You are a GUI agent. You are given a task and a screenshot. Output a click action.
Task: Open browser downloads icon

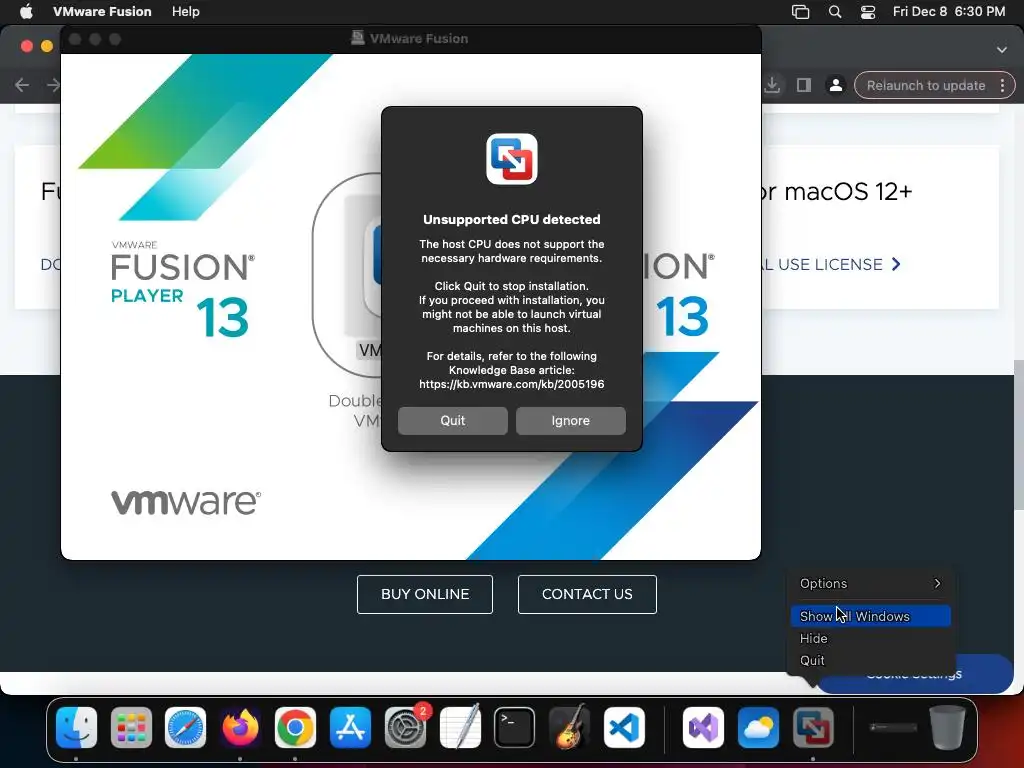click(x=772, y=85)
